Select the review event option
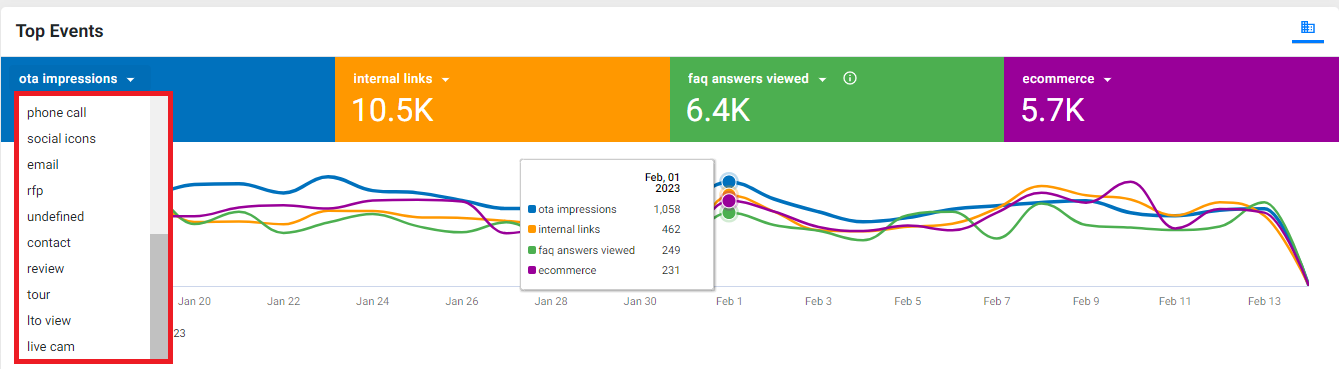 (84, 269)
